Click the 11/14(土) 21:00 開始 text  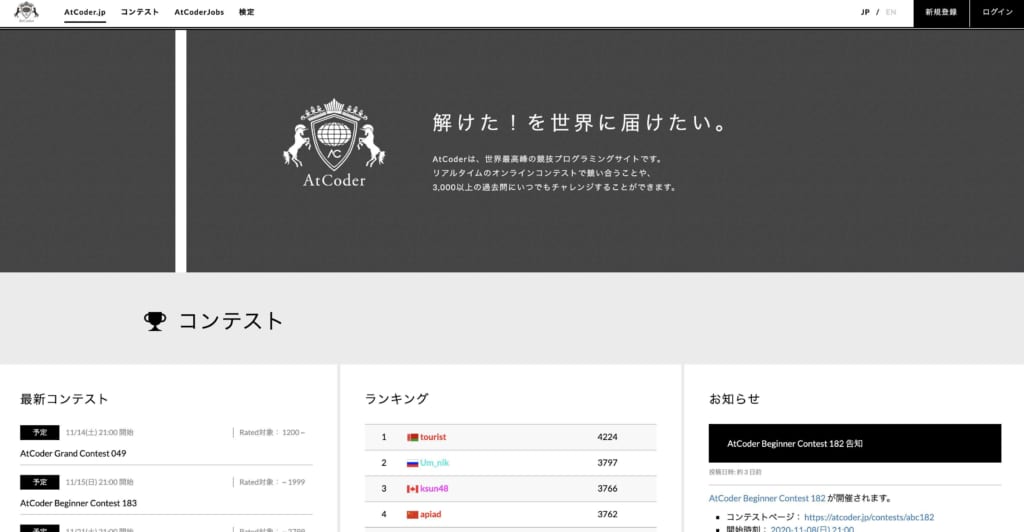coord(99,432)
